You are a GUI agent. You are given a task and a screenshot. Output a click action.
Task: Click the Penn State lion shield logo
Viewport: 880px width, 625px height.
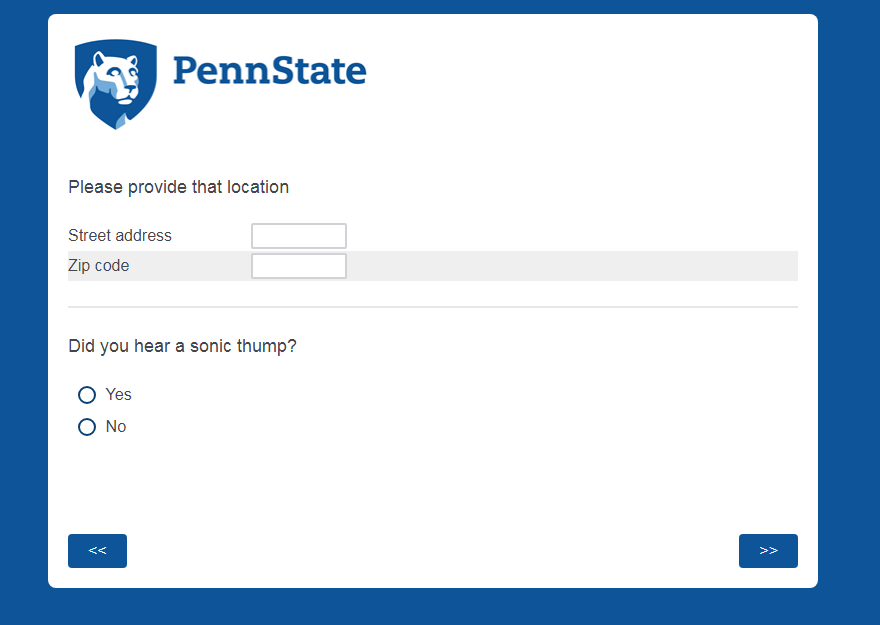pyautogui.click(x=116, y=84)
